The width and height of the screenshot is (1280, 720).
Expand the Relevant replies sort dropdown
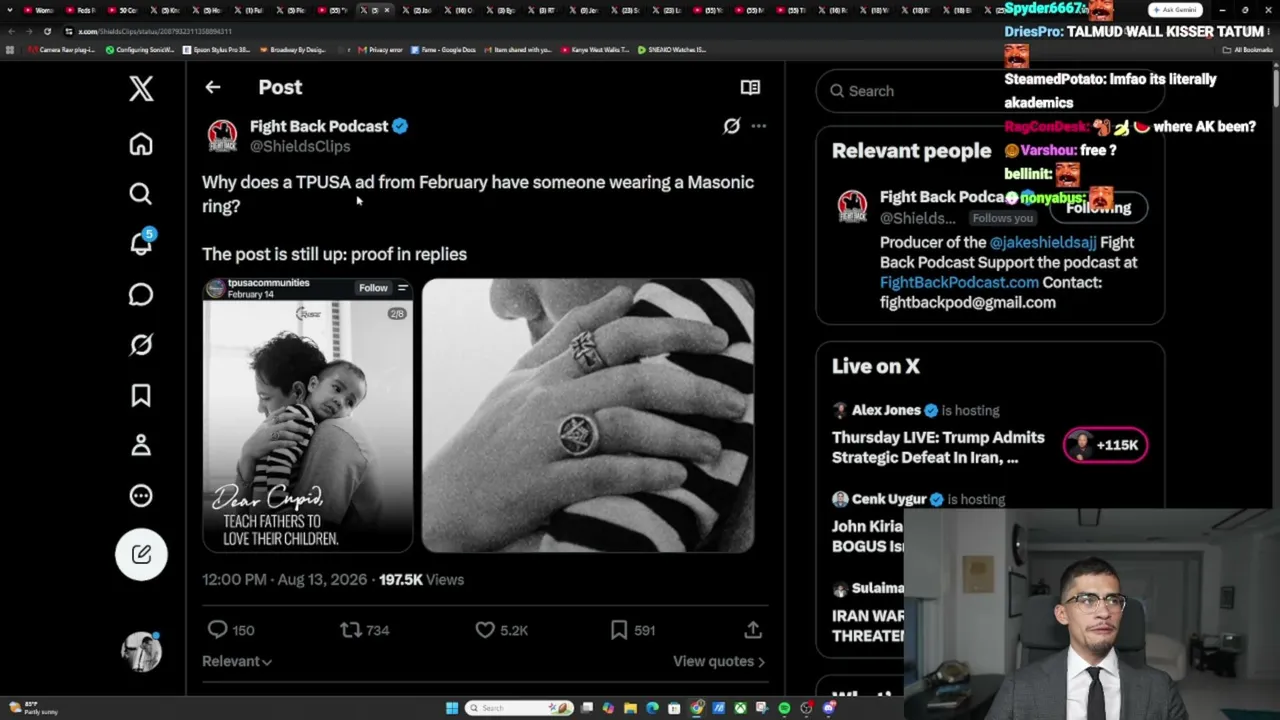237,661
